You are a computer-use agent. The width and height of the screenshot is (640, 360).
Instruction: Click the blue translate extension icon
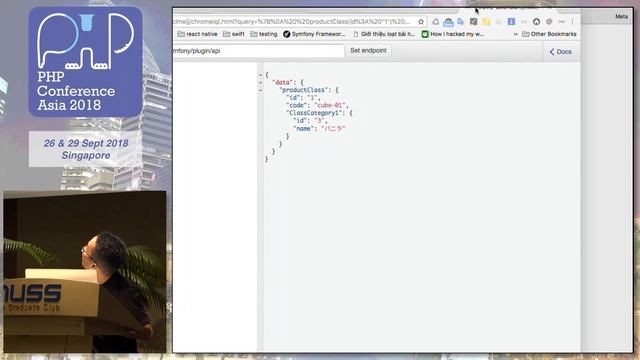pyautogui.click(x=461, y=22)
